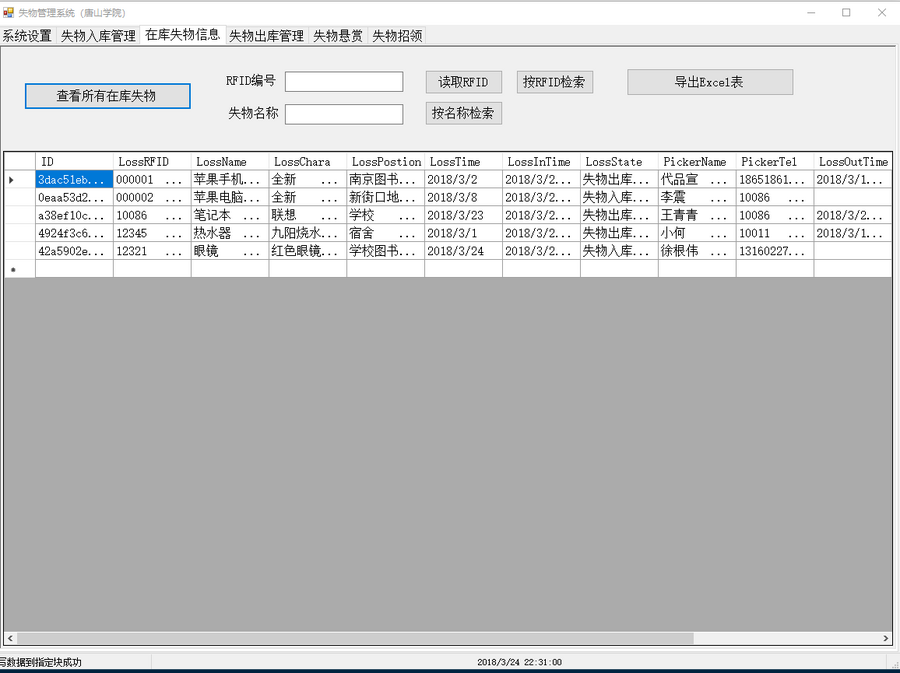
Task: Click the LossName column header
Action: tap(228, 161)
